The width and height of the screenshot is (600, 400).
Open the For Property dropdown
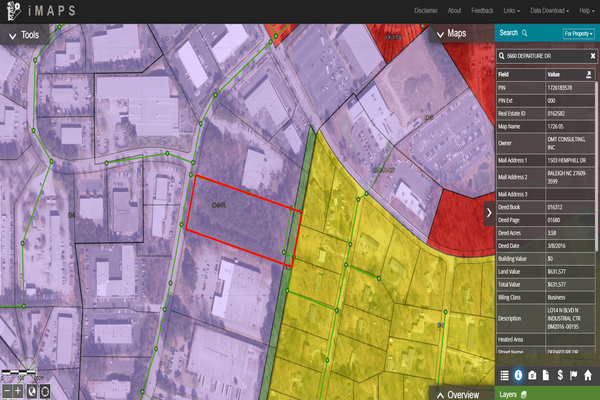(x=578, y=34)
